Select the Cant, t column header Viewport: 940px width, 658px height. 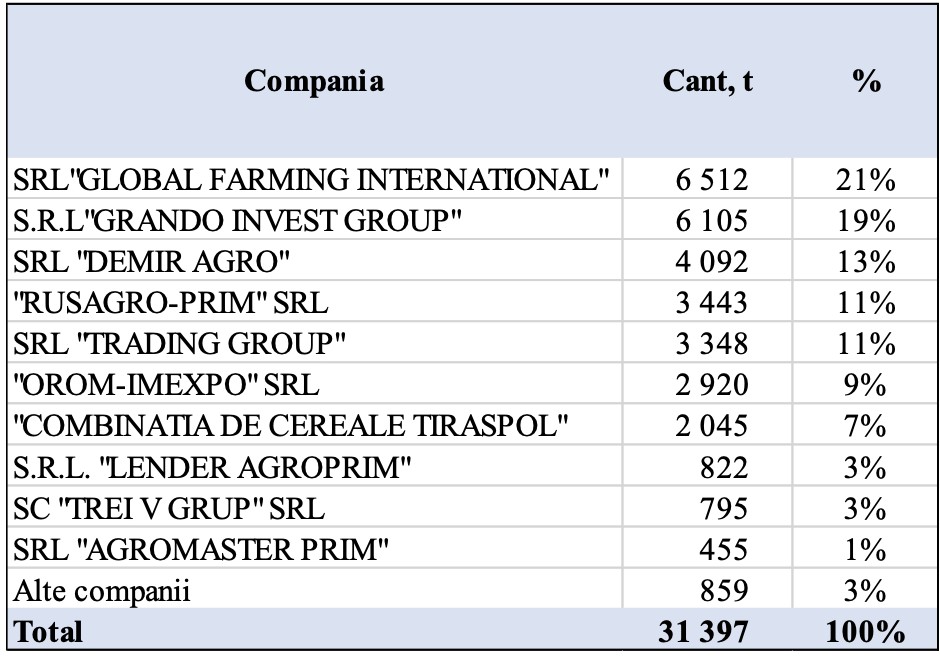[x=708, y=82]
